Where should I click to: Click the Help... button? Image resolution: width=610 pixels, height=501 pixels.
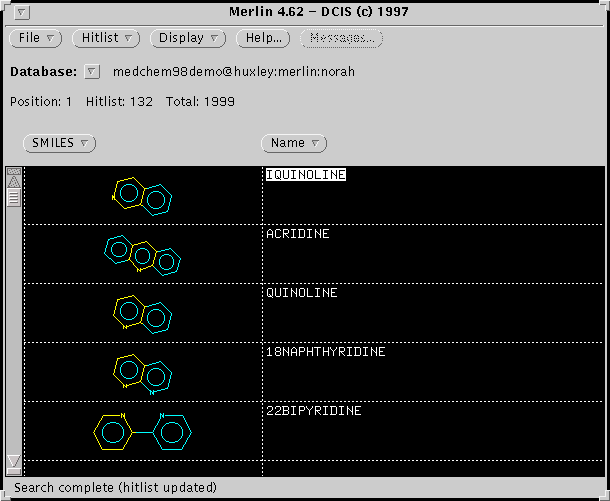point(263,38)
